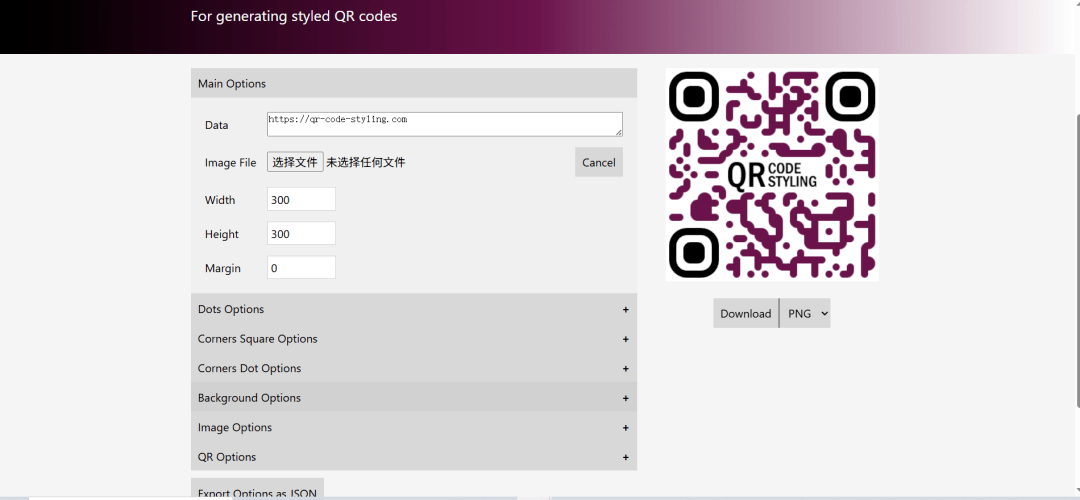This screenshot has height=500, width=1080.
Task: Click the plus icon beside Image Options
Action: [626, 428]
